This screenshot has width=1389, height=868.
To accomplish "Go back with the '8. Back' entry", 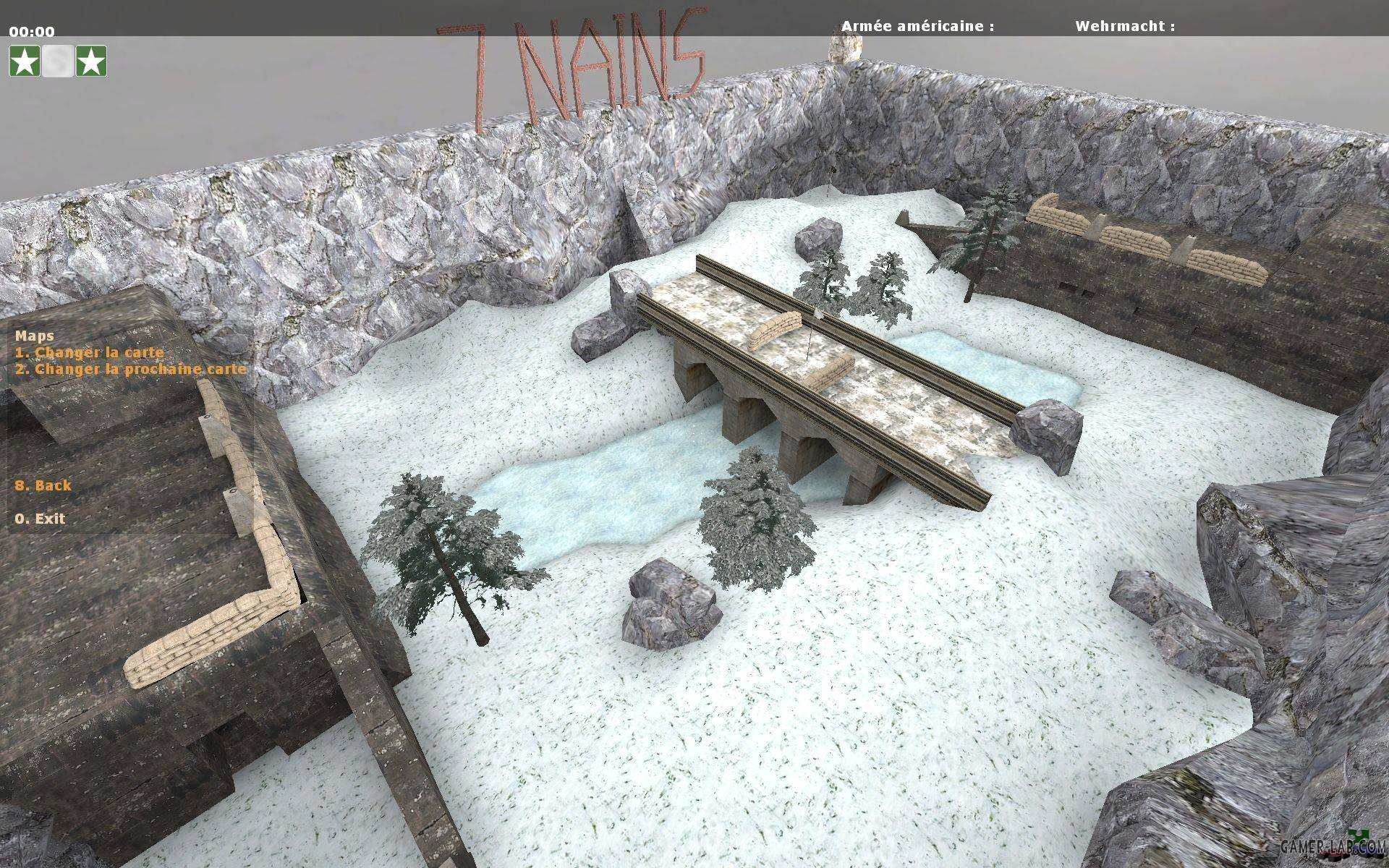I will [x=43, y=485].
